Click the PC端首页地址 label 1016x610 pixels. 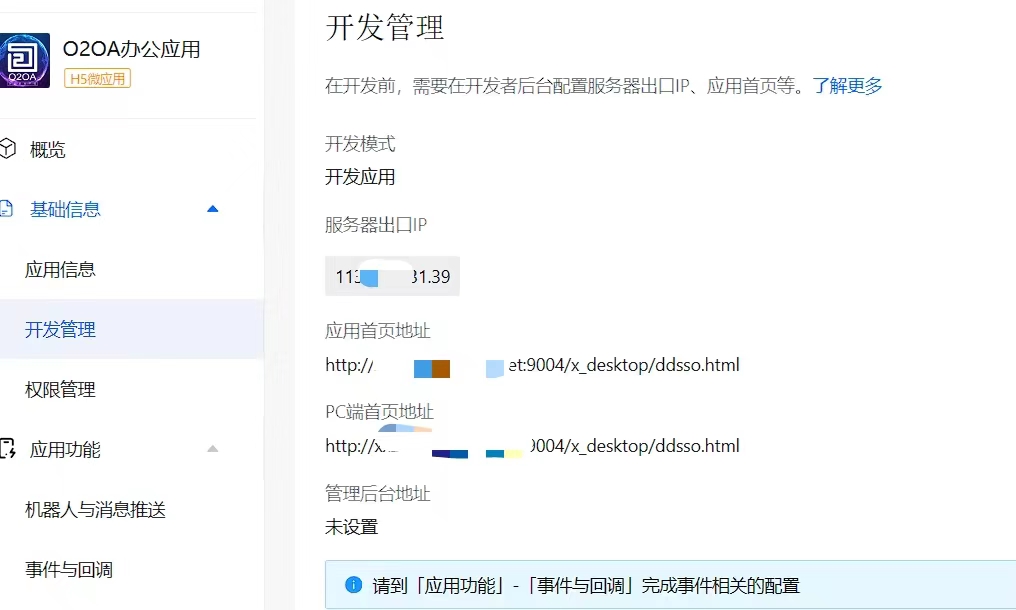pyautogui.click(x=379, y=412)
